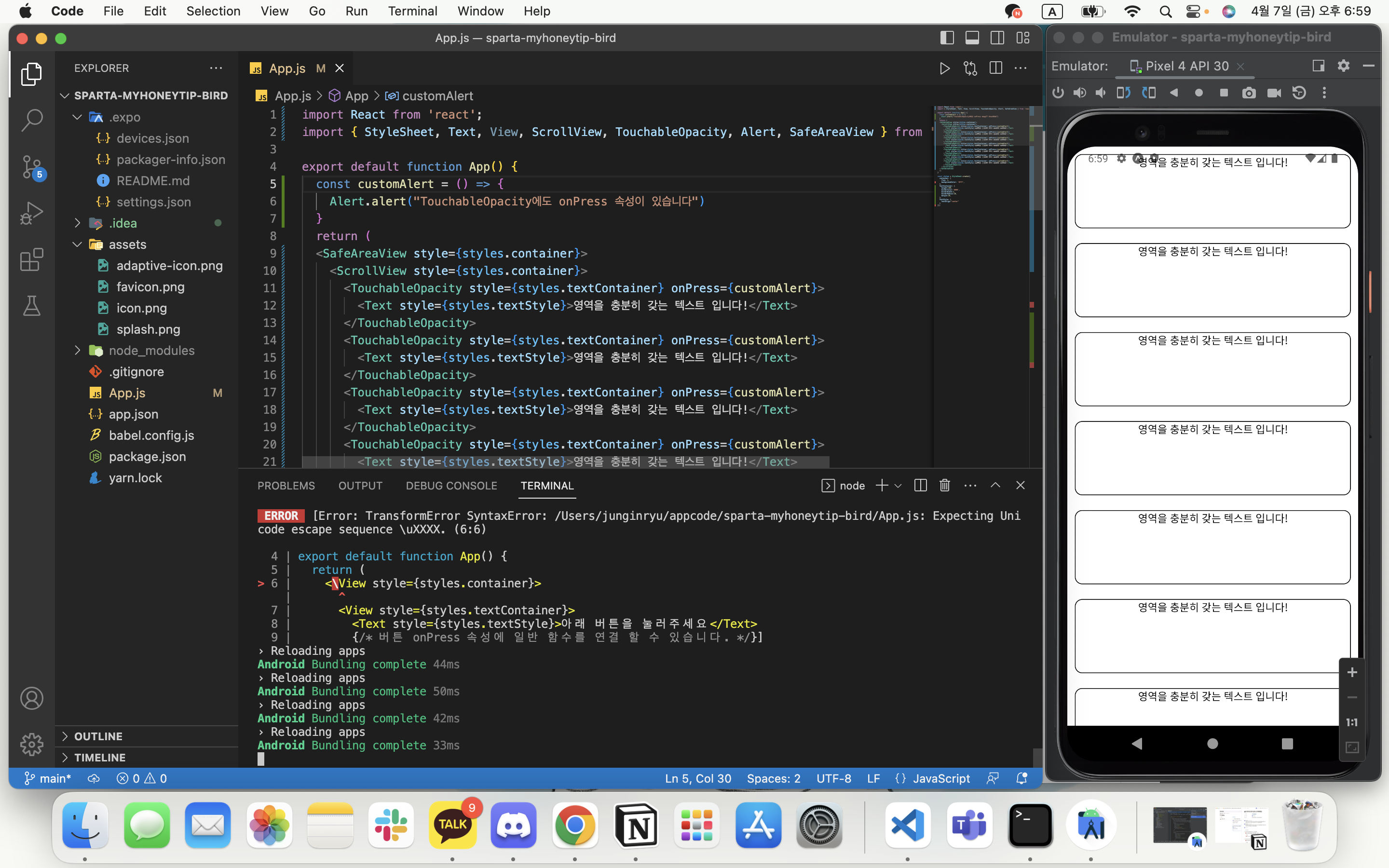Screen dimensions: 1389x868
Task: Switch macOS input source indicator
Action: click(1051, 12)
